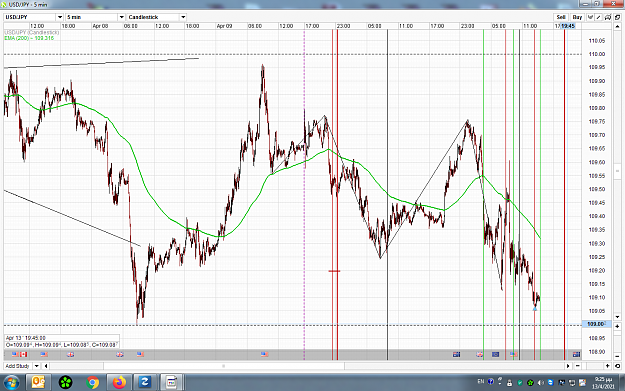Click the Apr 08 date label

(100, 26)
